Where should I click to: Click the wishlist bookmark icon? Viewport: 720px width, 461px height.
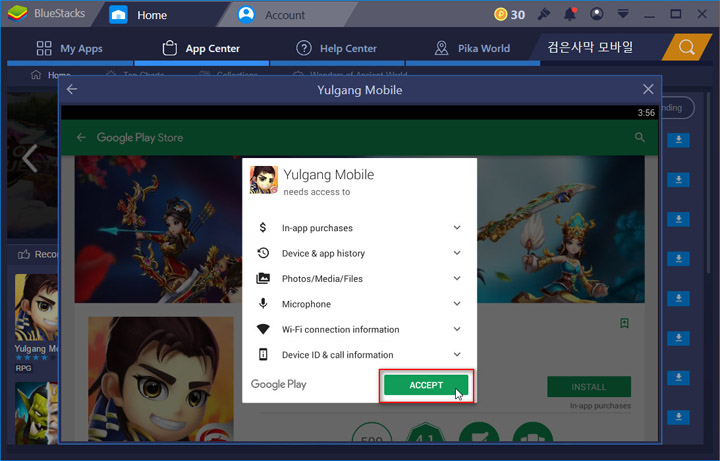pos(624,323)
